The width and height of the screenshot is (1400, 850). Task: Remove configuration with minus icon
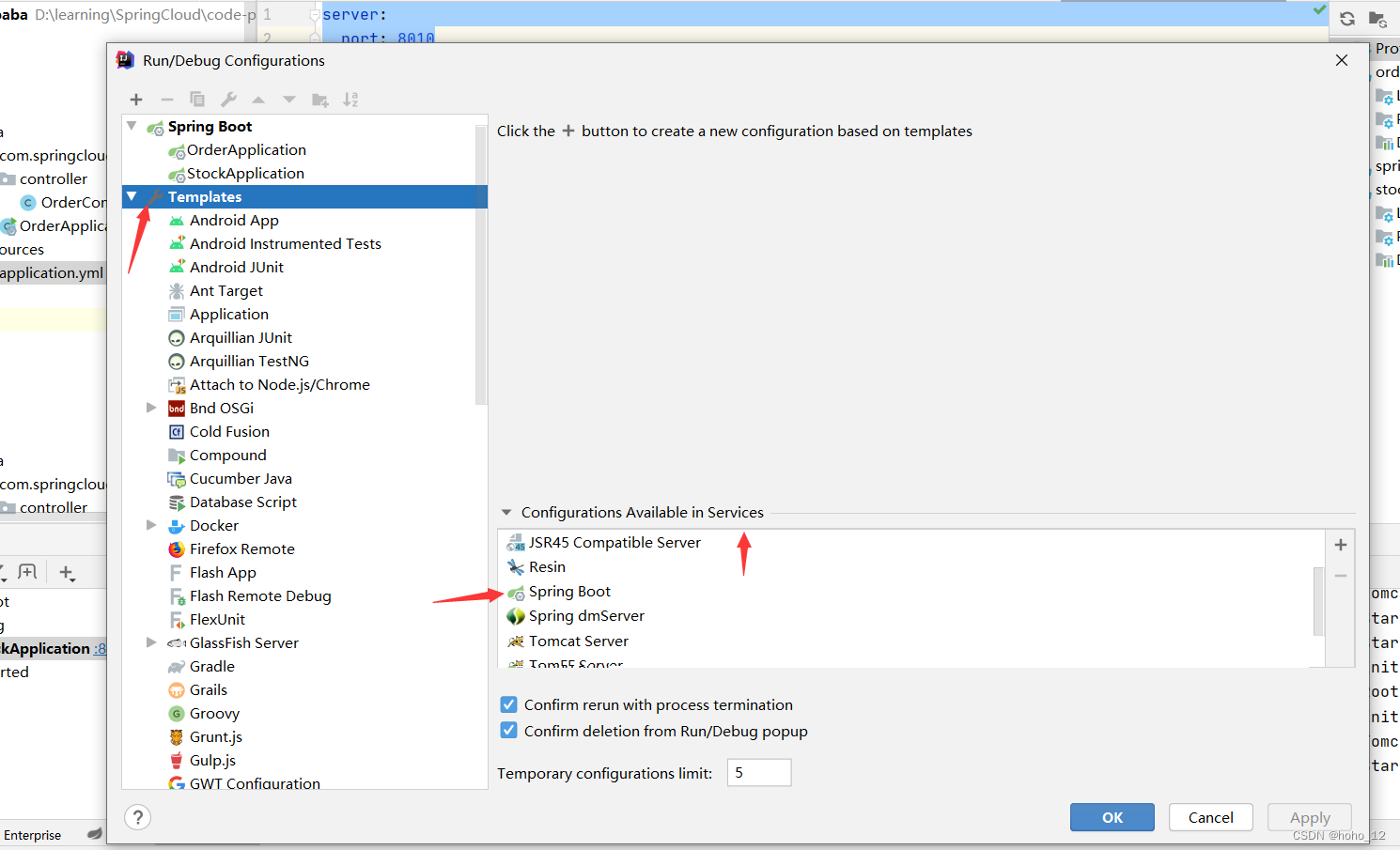tap(167, 100)
